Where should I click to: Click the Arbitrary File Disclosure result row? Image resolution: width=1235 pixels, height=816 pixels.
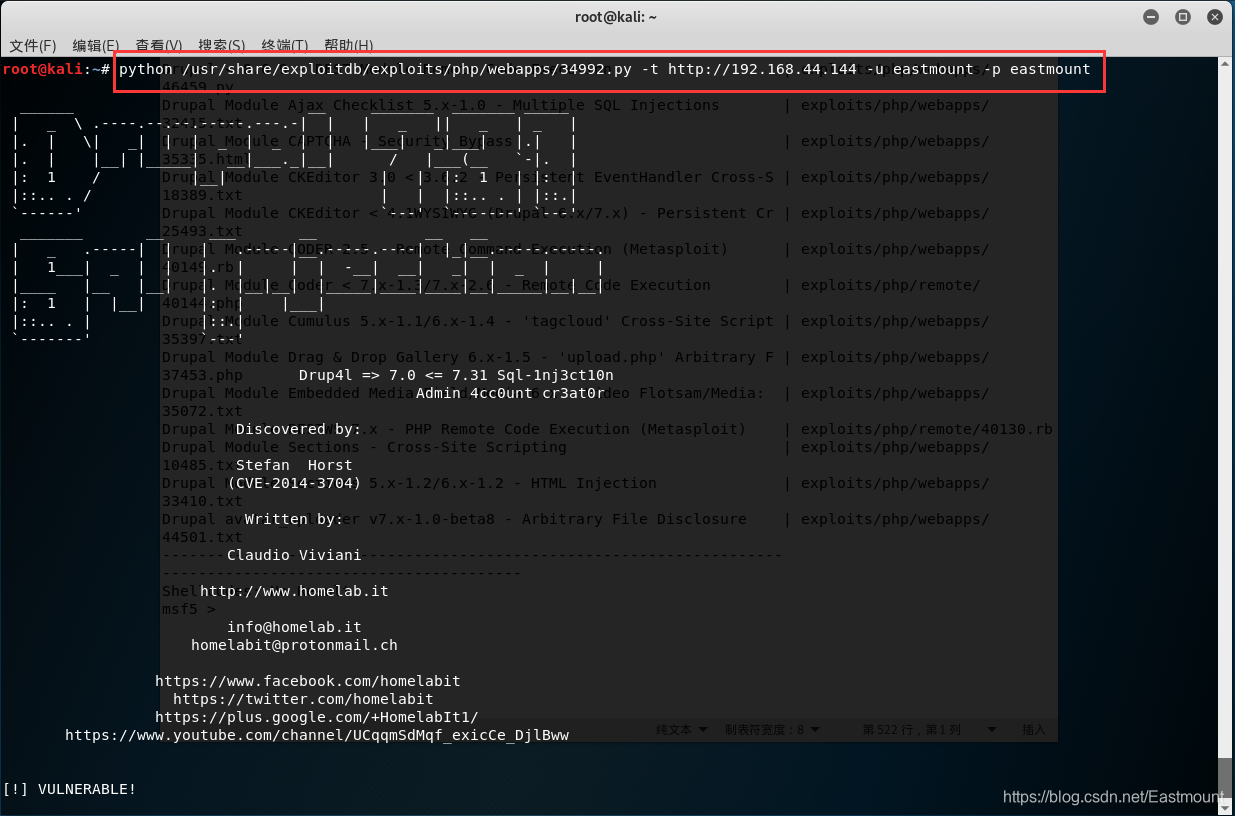pos(575,519)
